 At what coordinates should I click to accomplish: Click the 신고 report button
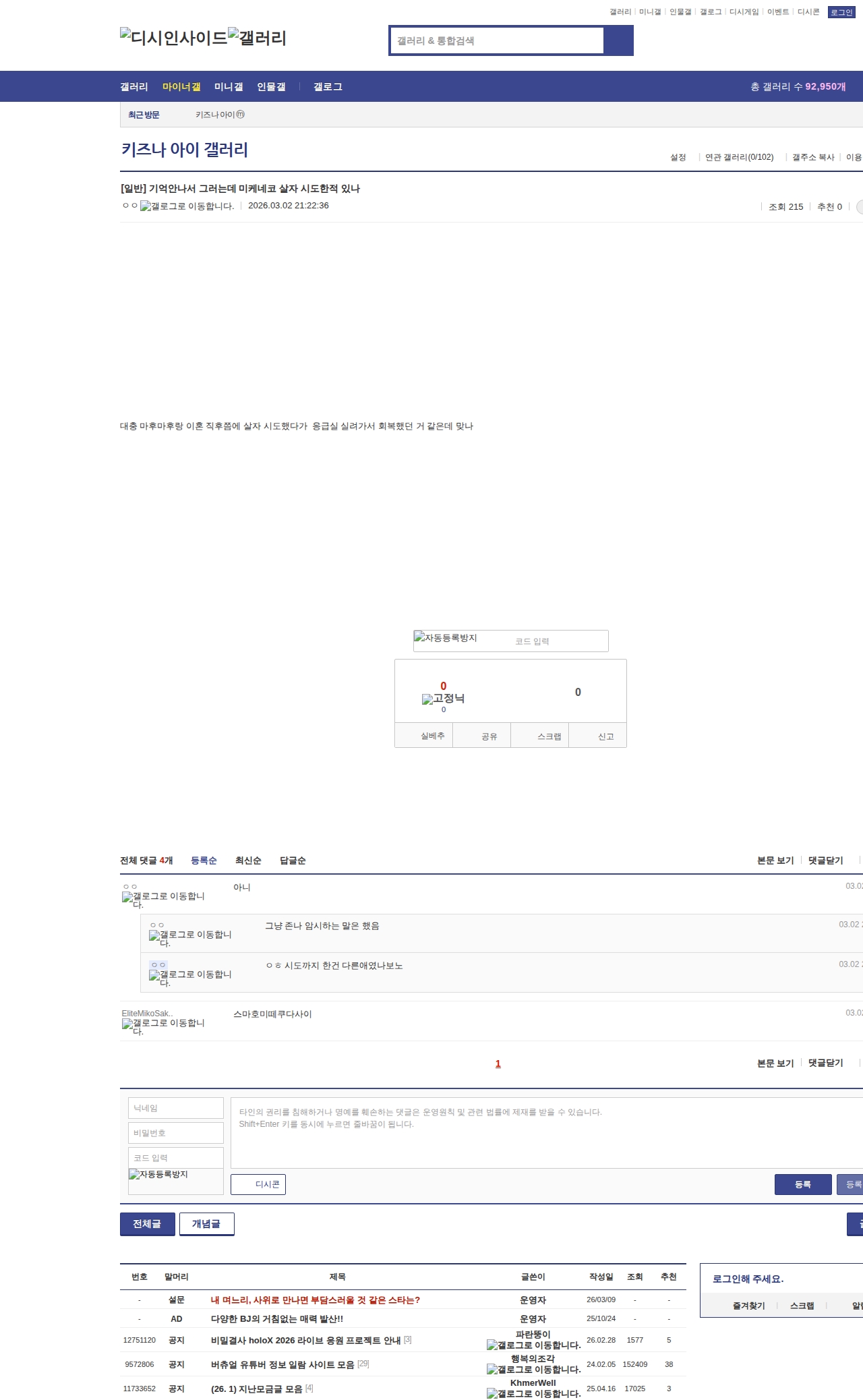coord(597,736)
